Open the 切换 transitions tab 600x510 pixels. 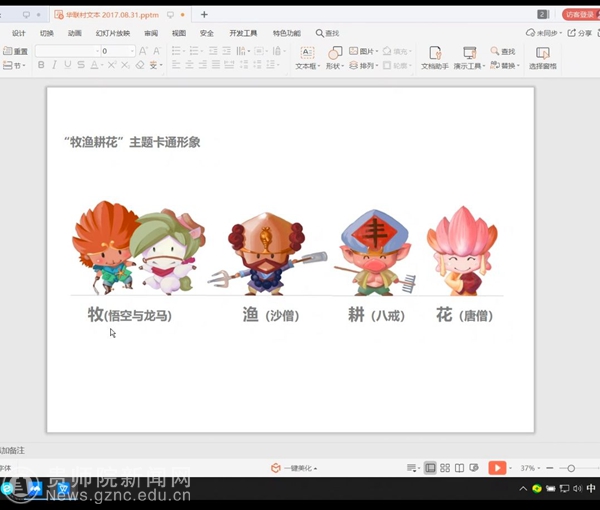click(47, 33)
